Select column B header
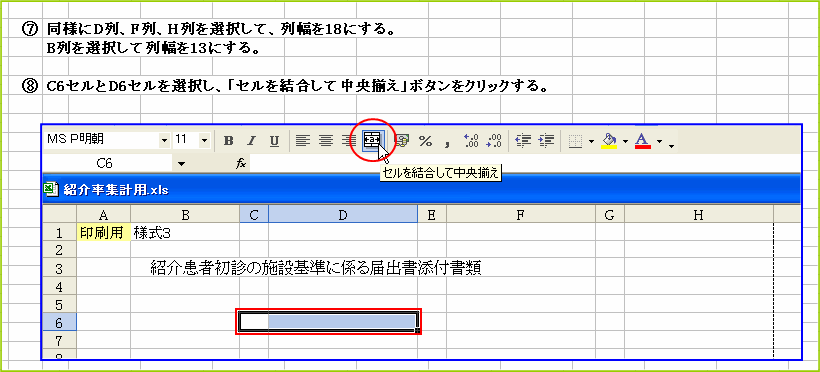820x372 pixels. pos(185,215)
